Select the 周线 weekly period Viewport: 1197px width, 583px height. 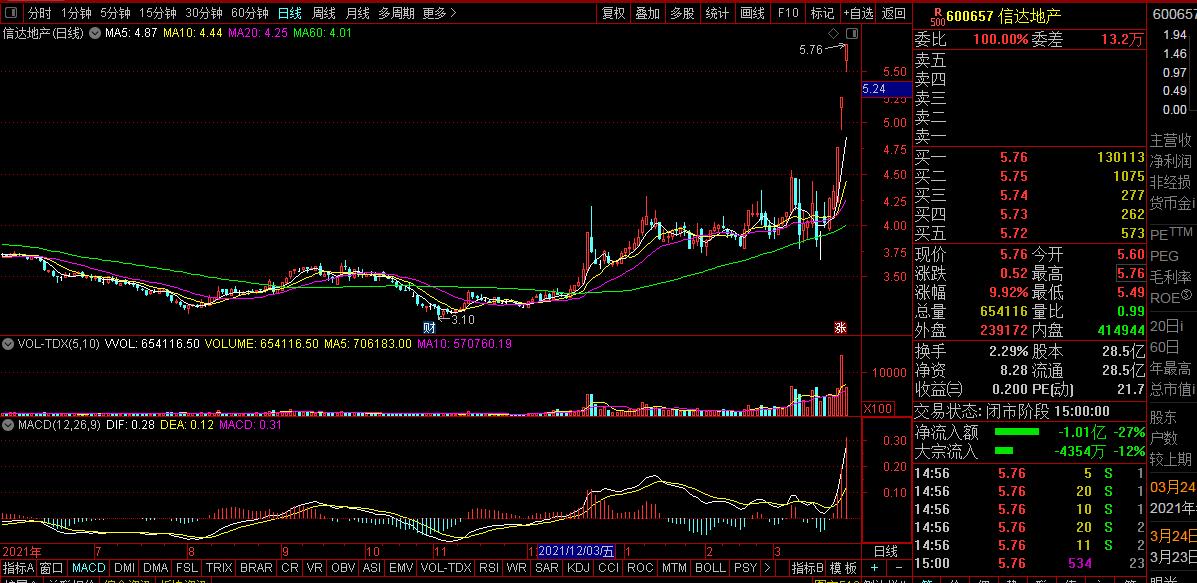(324, 13)
